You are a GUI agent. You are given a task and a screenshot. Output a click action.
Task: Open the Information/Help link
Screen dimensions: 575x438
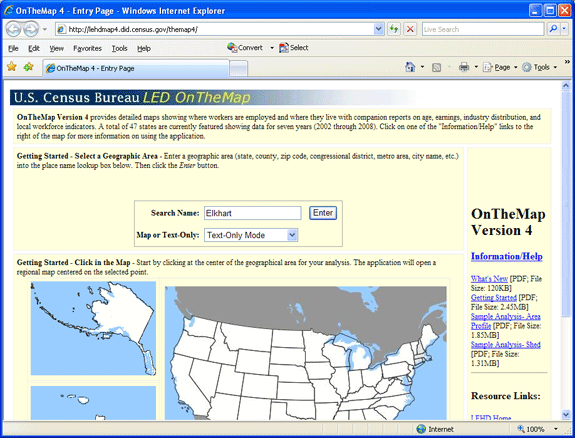point(506,256)
